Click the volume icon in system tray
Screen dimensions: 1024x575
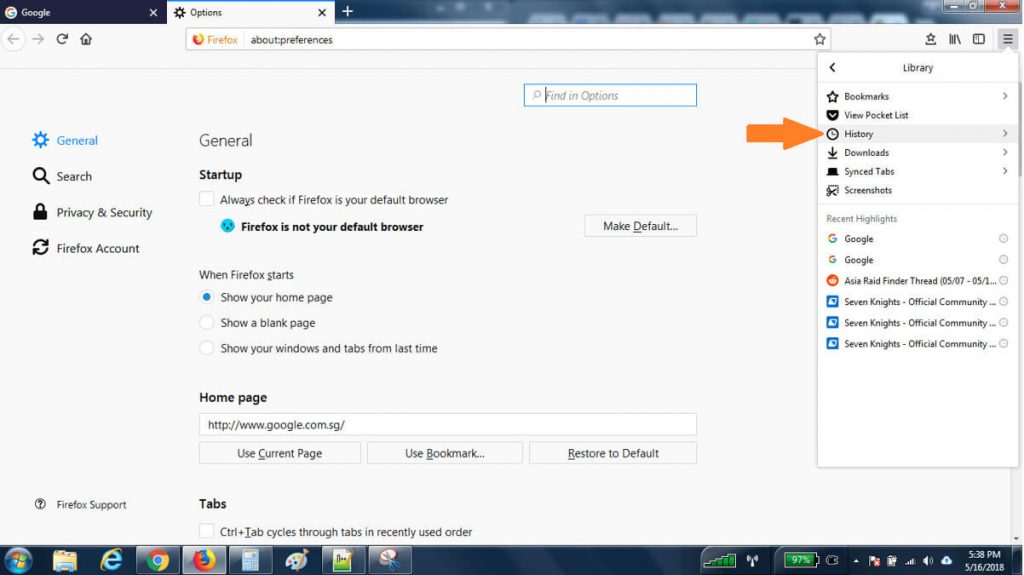[928, 561]
